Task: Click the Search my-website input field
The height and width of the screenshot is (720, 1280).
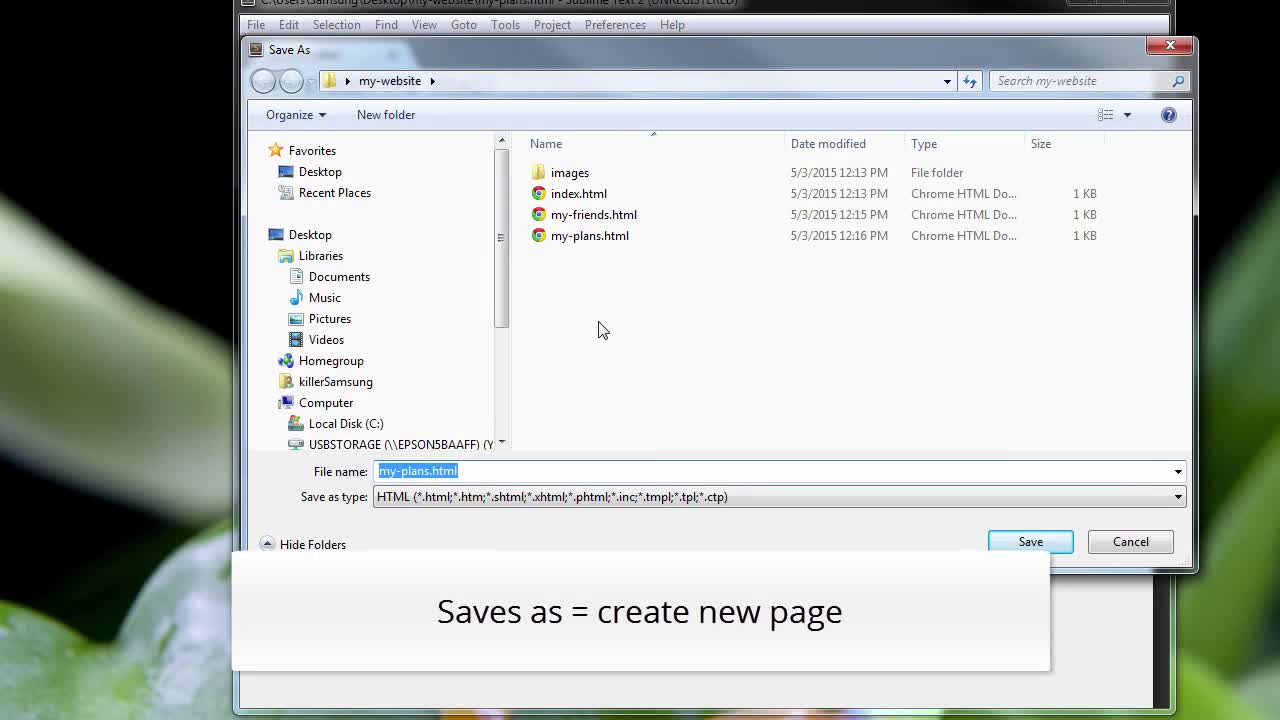Action: [1081, 81]
